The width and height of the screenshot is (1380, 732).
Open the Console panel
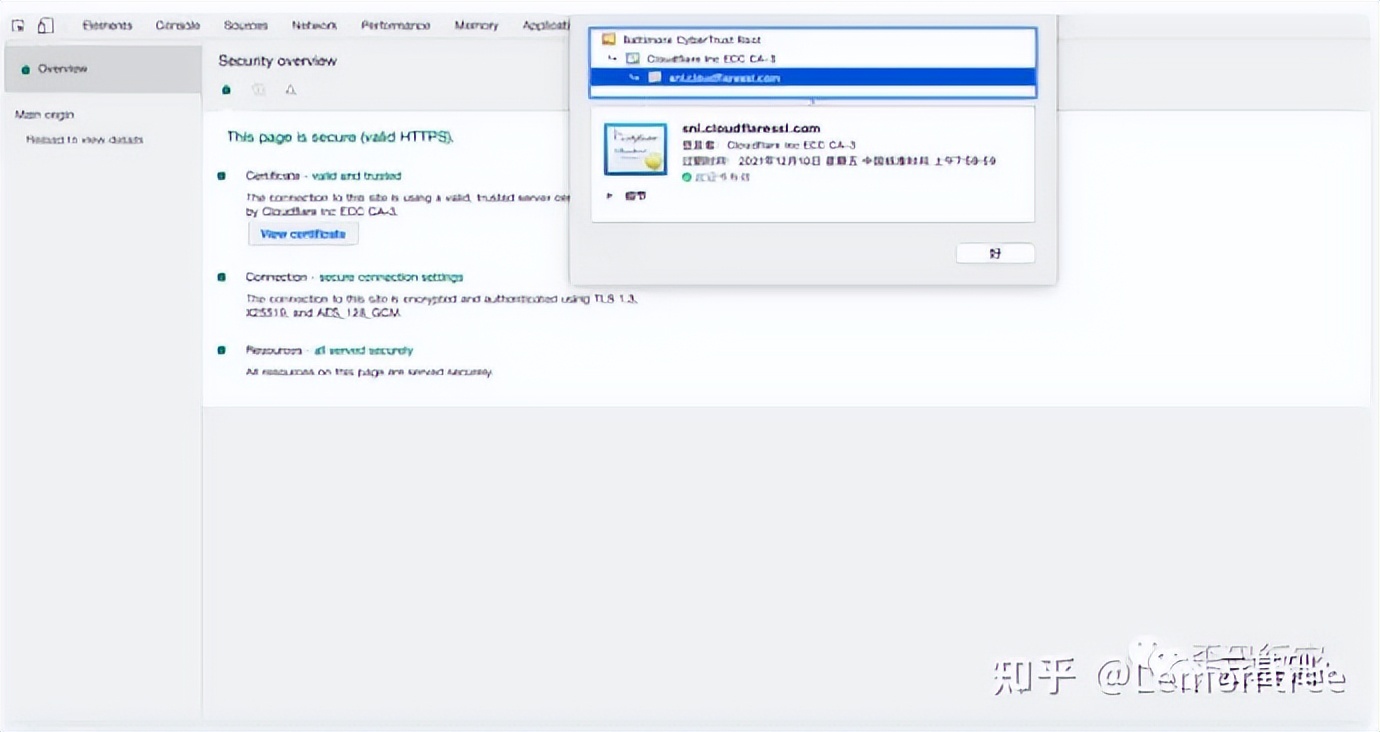[x=177, y=25]
